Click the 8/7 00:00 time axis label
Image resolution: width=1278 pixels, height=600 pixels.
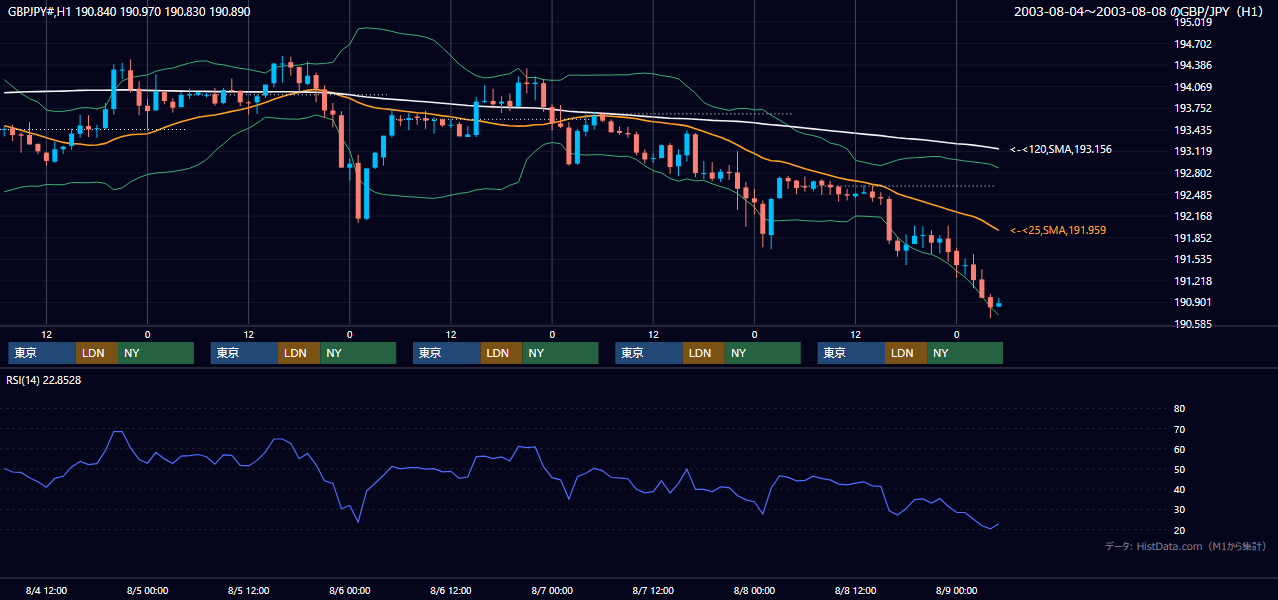tap(552, 591)
